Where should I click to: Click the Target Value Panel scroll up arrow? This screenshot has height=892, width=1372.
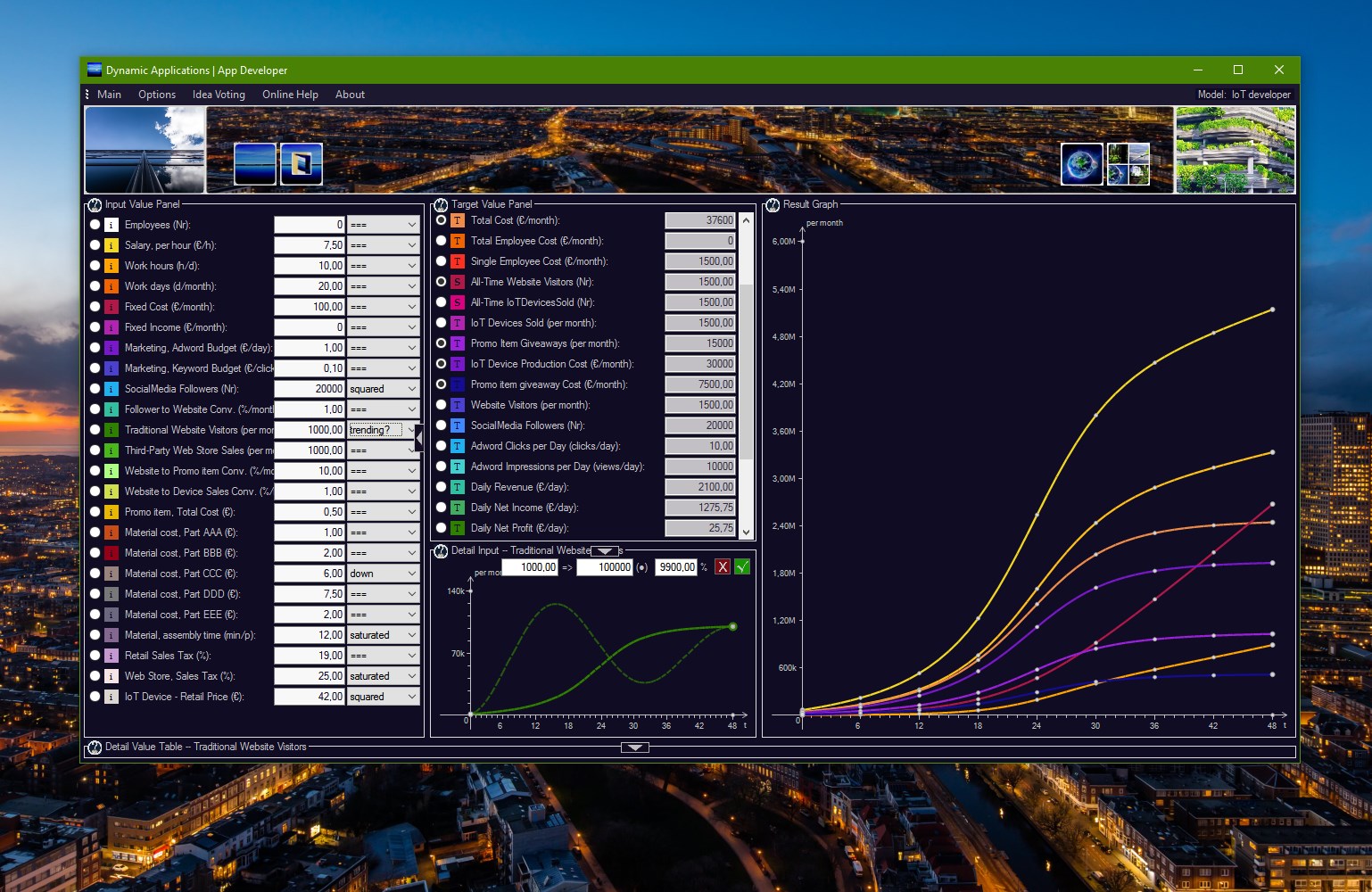(747, 219)
